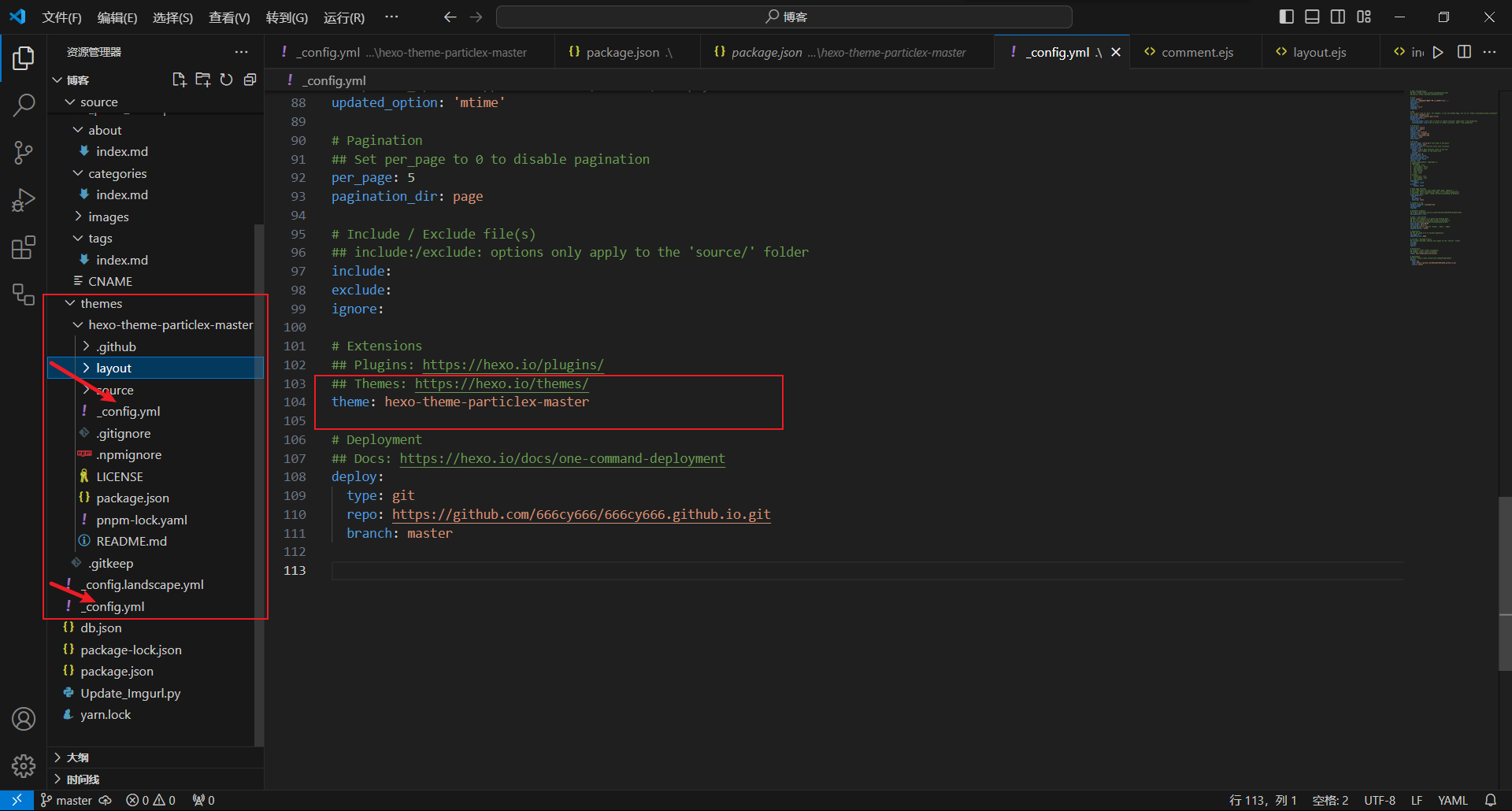Change language mode YAML in status bar
Viewport: 1512px width, 811px height.
[1452, 800]
